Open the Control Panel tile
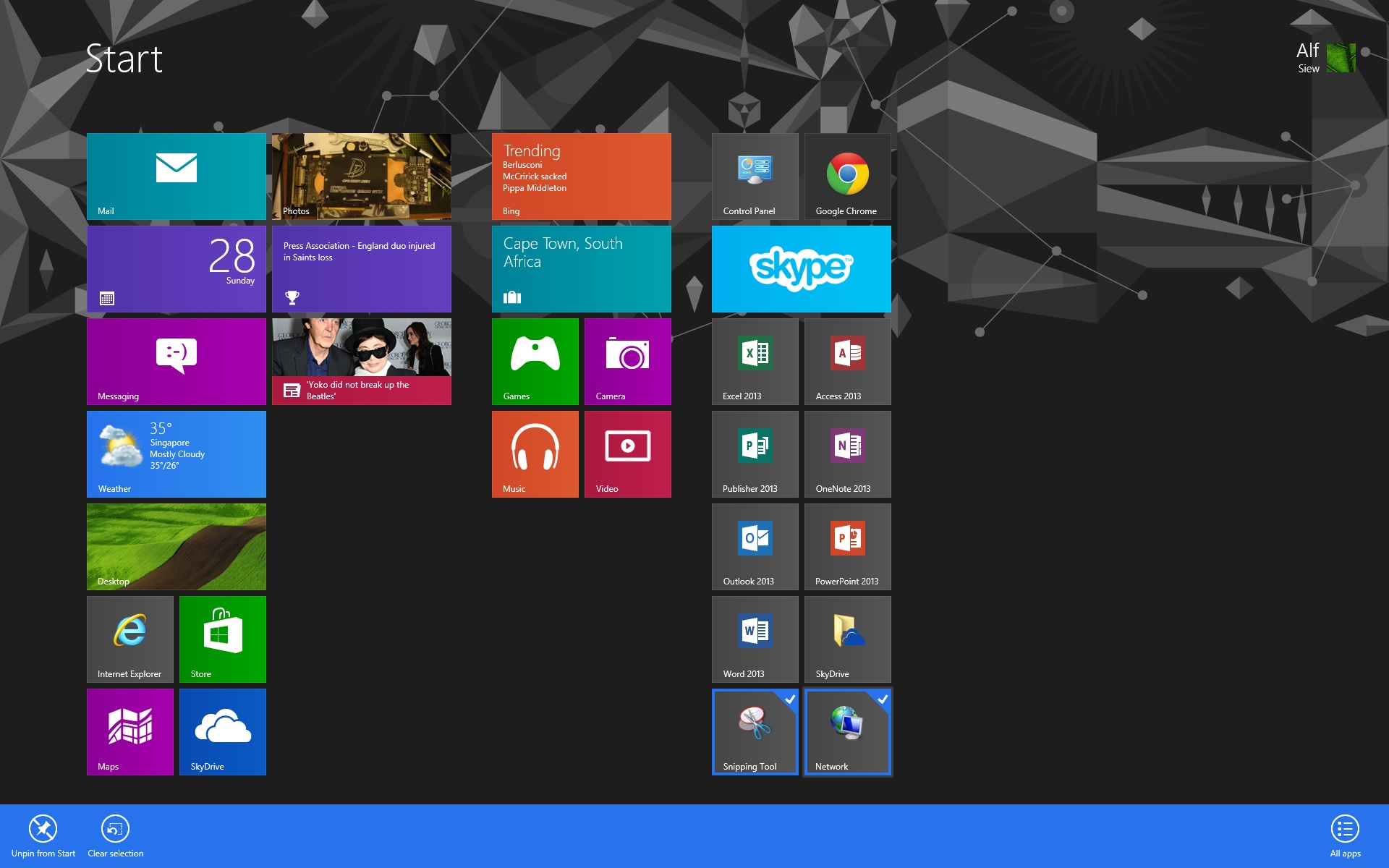1389x868 pixels. 755,176
